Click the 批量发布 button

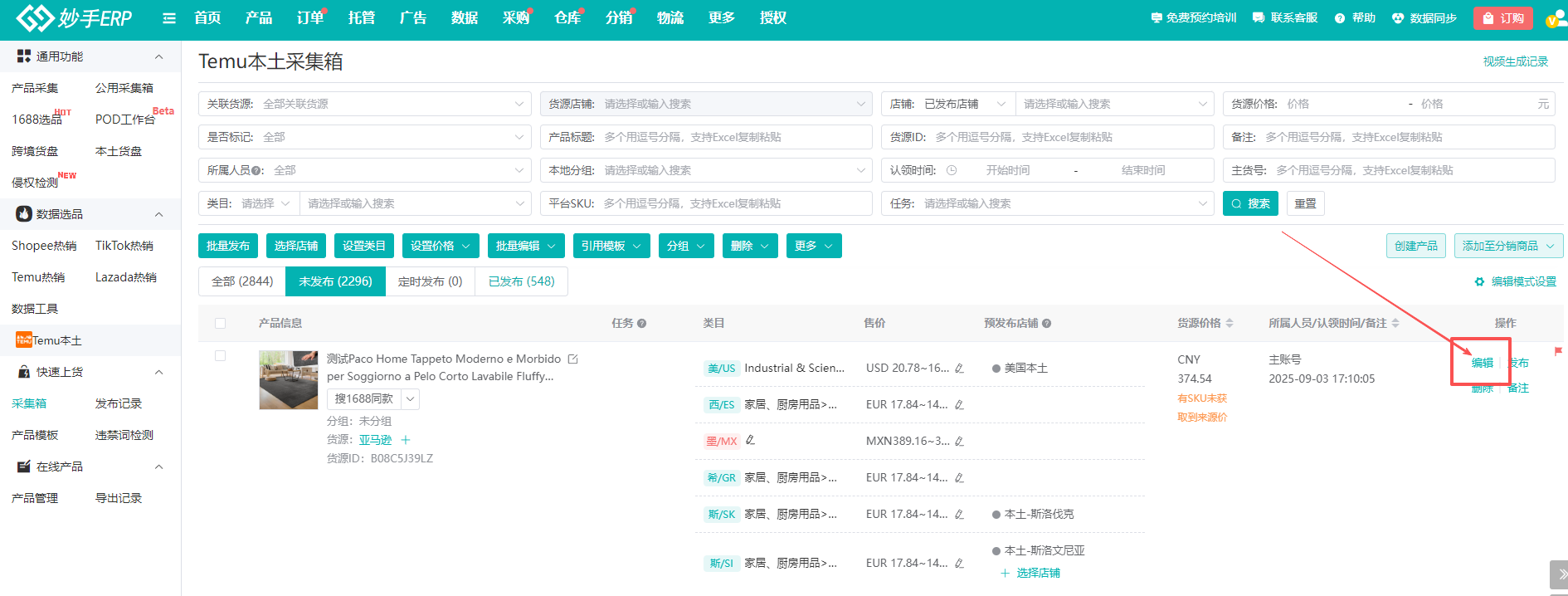[228, 246]
